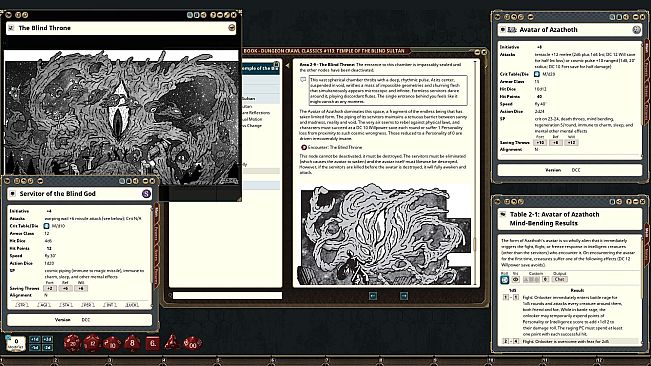Go to next page in book
This screenshot has height=366, width=651.
(x=404, y=296)
